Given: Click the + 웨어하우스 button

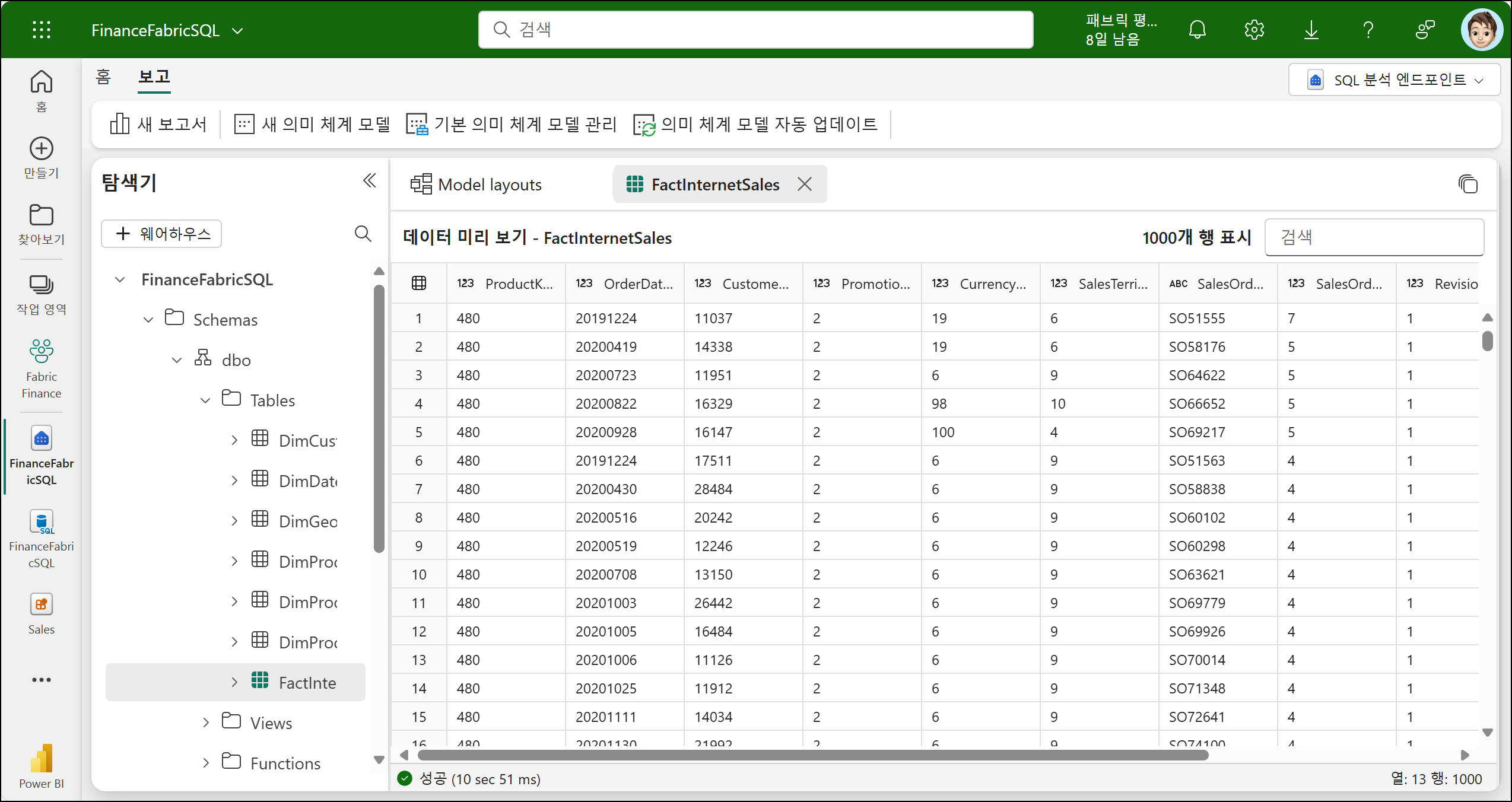Looking at the screenshot, I should click(x=161, y=234).
